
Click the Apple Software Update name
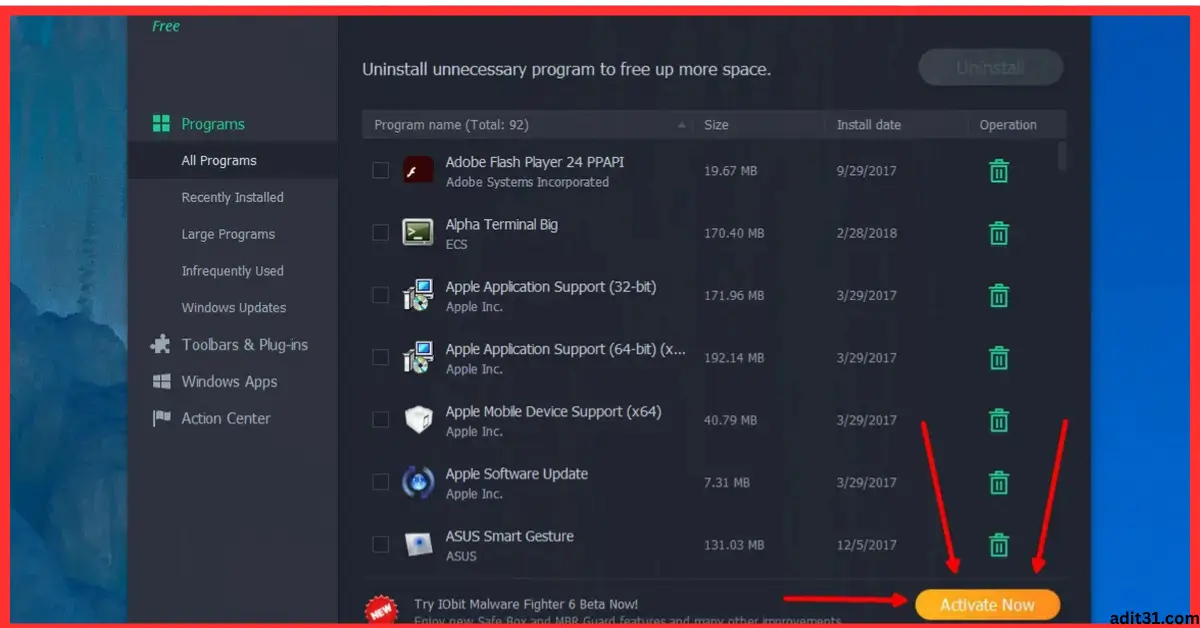click(516, 474)
